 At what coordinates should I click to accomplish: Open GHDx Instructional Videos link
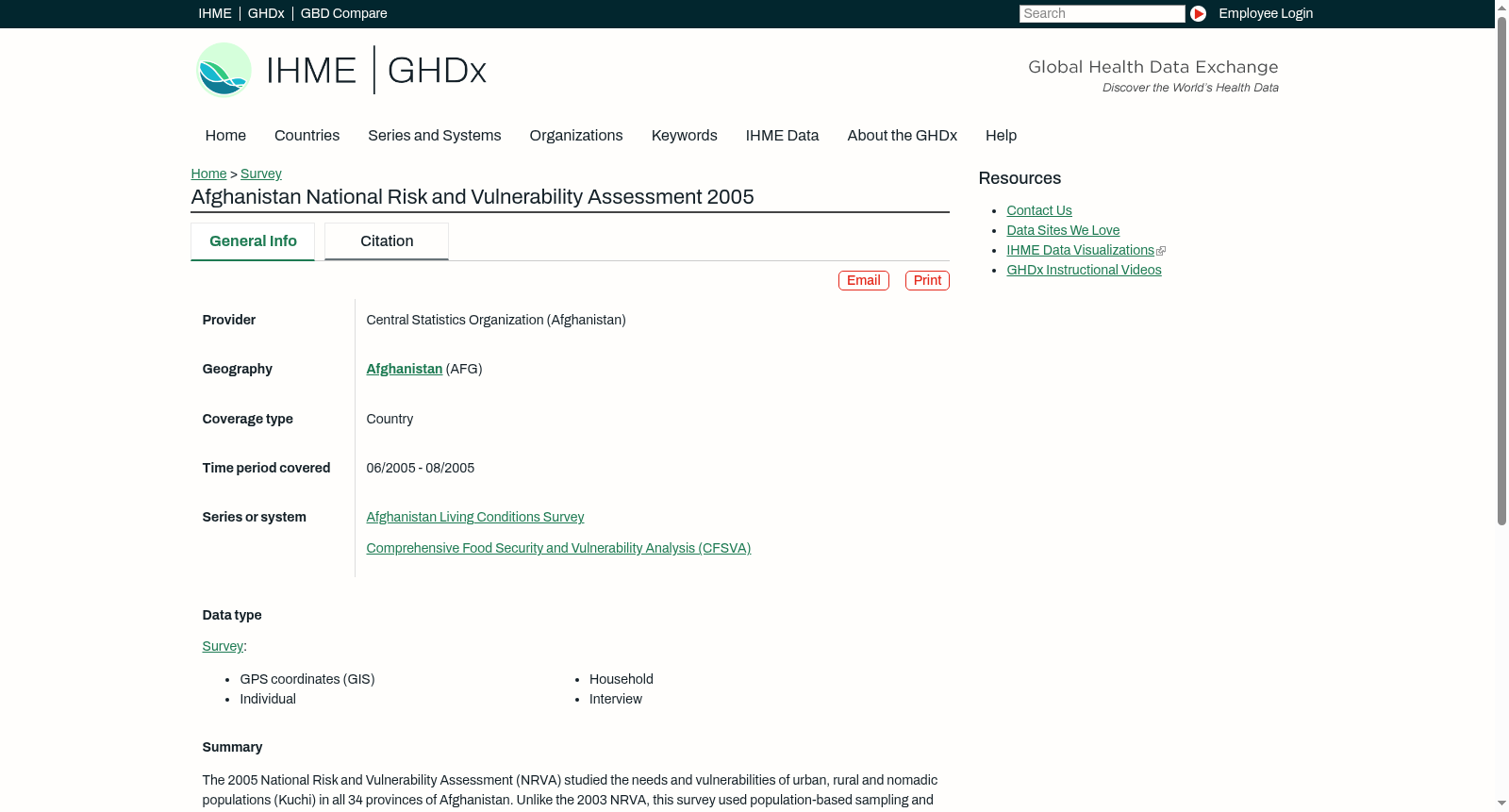point(1084,270)
